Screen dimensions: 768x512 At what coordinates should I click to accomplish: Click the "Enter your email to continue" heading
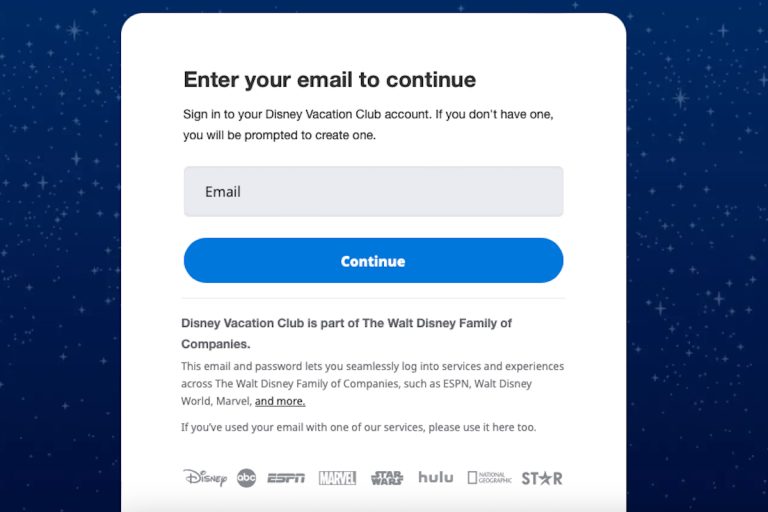pyautogui.click(x=329, y=80)
